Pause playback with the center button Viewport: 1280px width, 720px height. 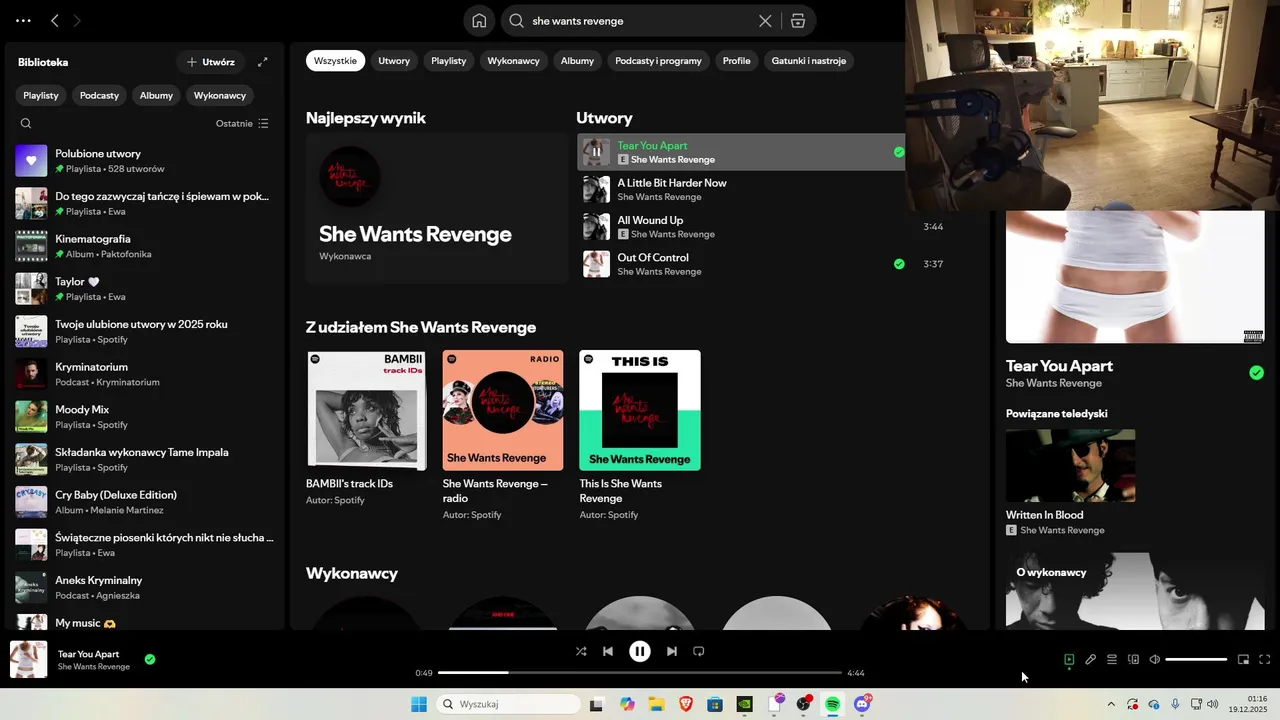(x=640, y=651)
